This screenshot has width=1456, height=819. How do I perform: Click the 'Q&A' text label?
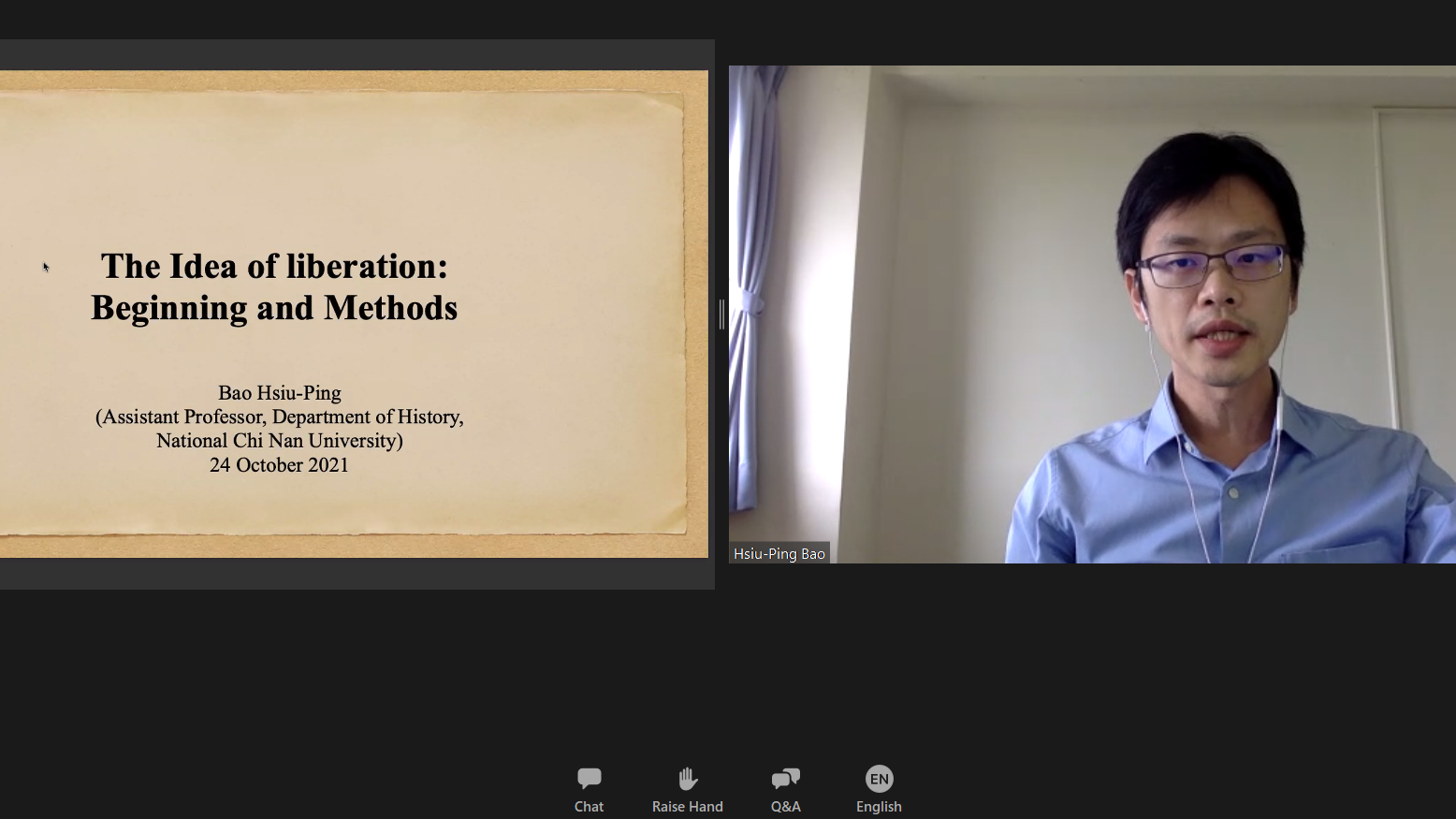pos(785,807)
